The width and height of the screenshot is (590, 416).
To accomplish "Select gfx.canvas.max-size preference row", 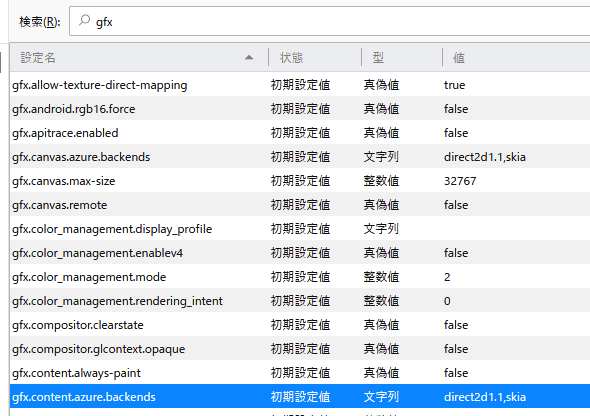I will [x=300, y=181].
